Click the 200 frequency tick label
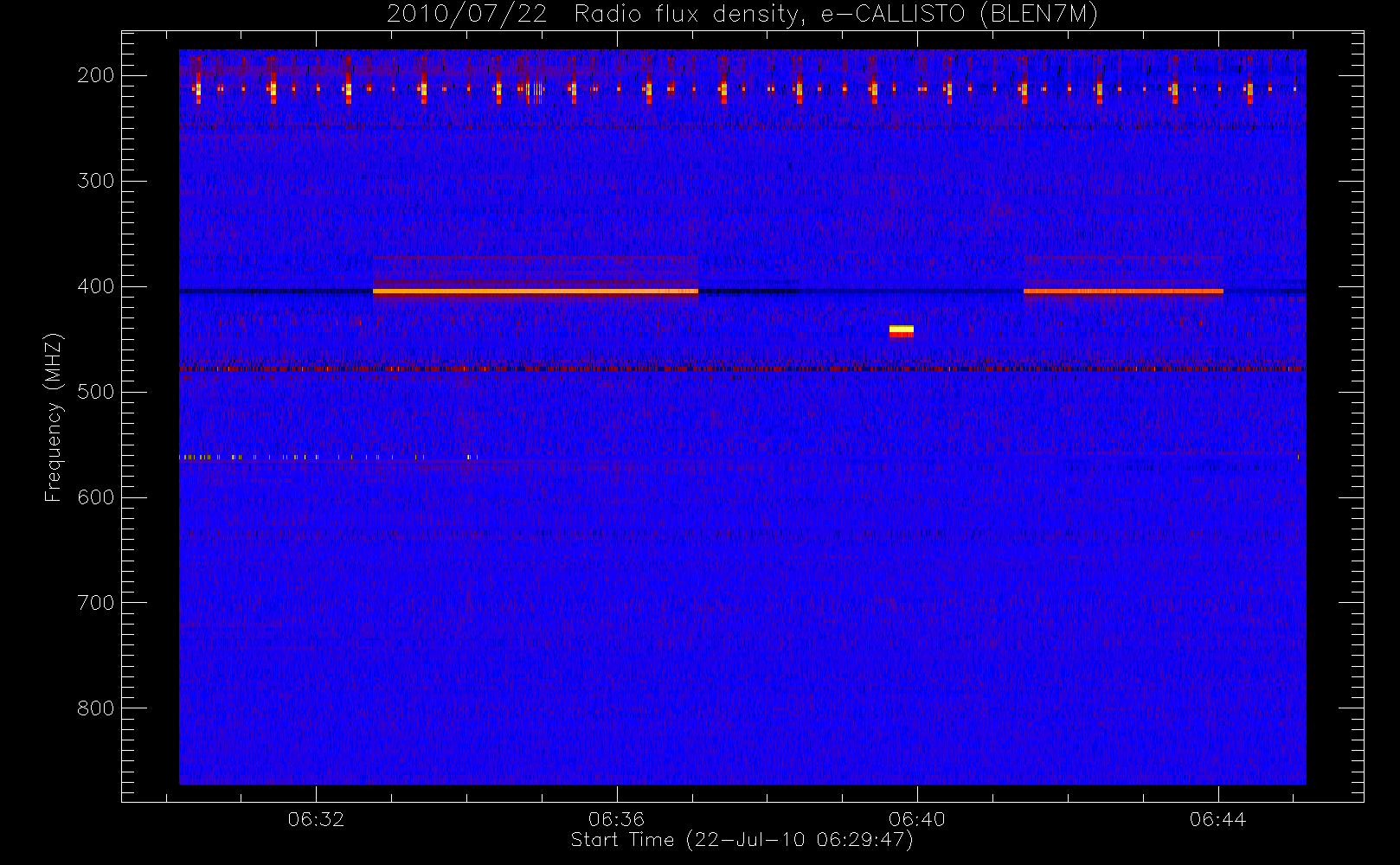Viewport: 1400px width, 865px height. click(96, 75)
